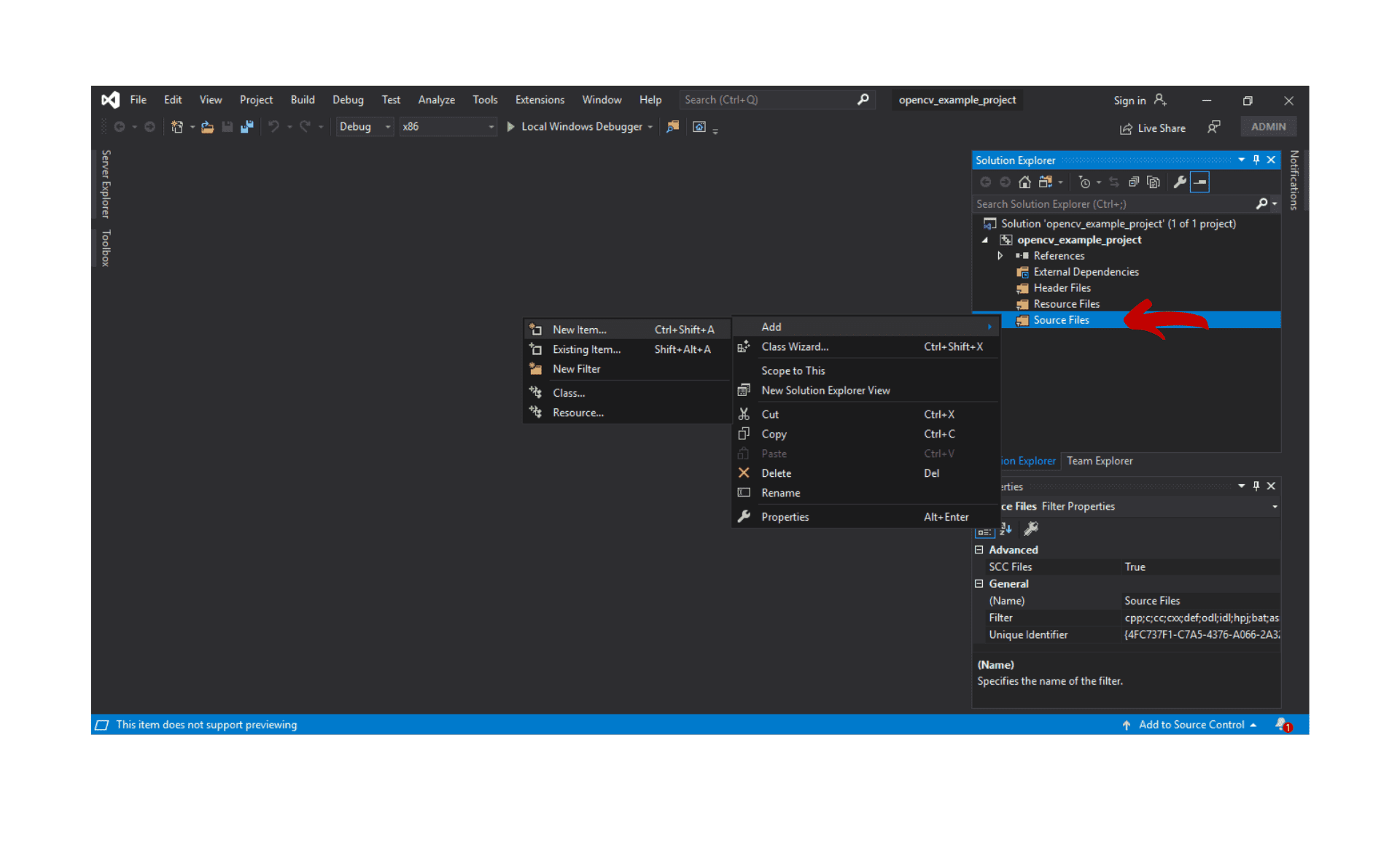Select New Filter in the submenu
Viewport: 1400px width, 856px height.
(x=626, y=369)
